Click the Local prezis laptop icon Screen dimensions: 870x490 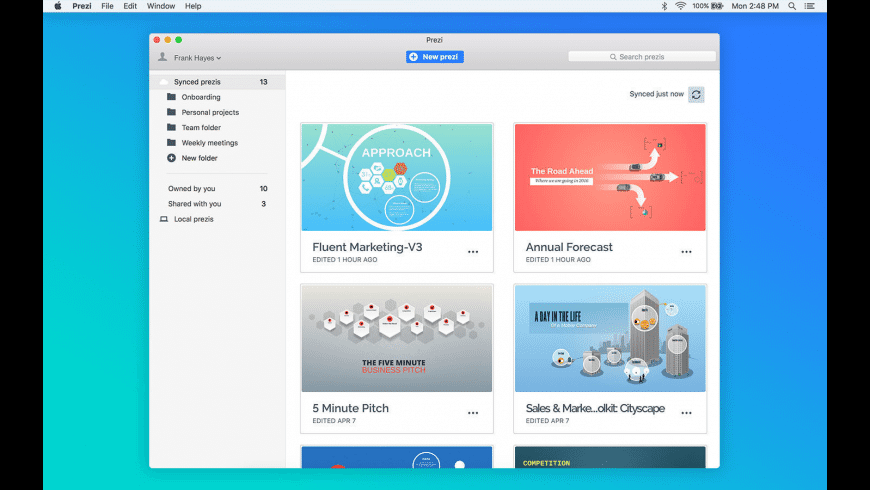tap(164, 219)
